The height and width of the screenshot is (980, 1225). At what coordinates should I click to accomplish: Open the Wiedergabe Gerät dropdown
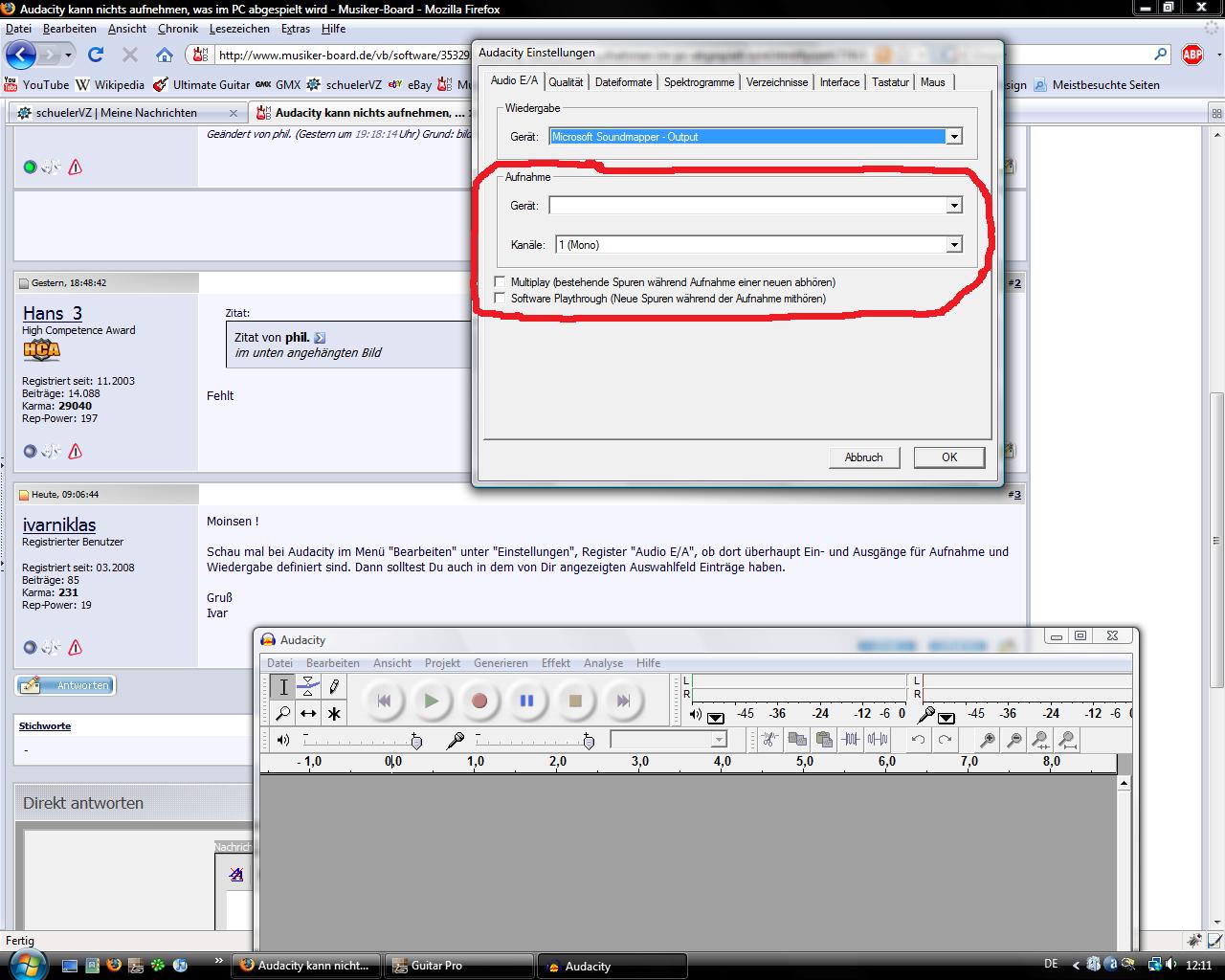(x=954, y=137)
